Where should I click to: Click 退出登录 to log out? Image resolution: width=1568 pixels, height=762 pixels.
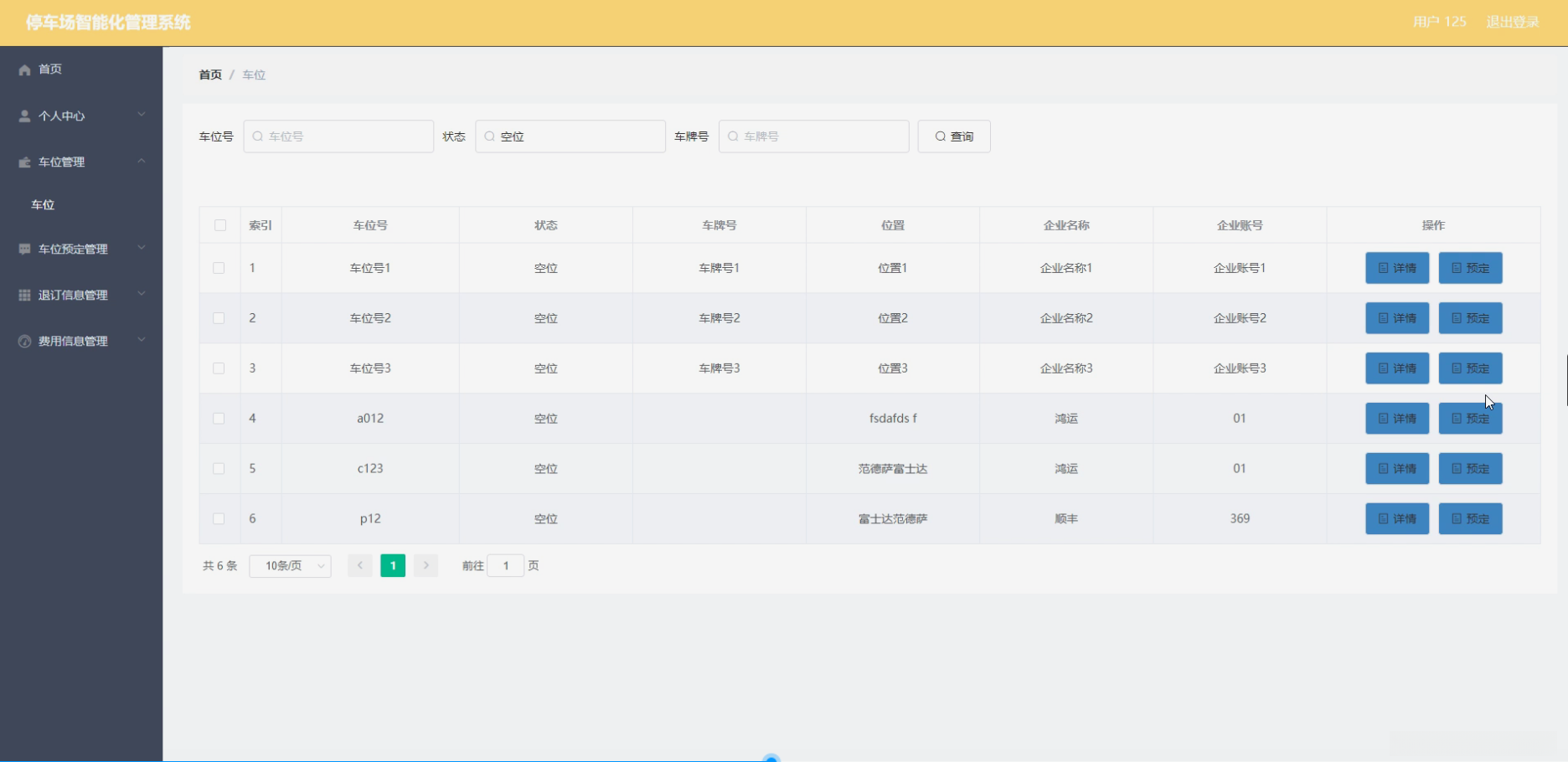click(1513, 22)
